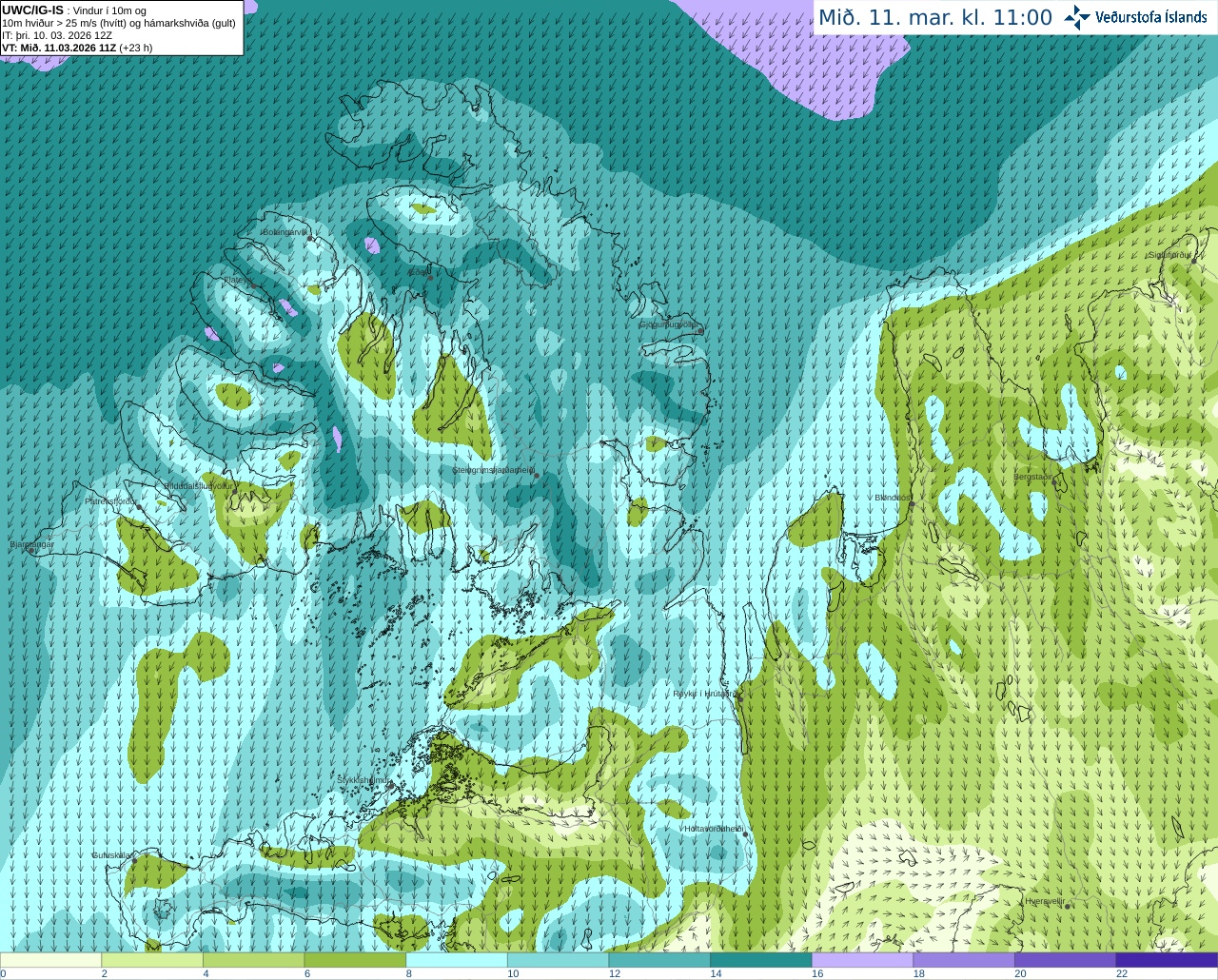Click the legend tick value 16
The image size is (1218, 980).
click(817, 973)
